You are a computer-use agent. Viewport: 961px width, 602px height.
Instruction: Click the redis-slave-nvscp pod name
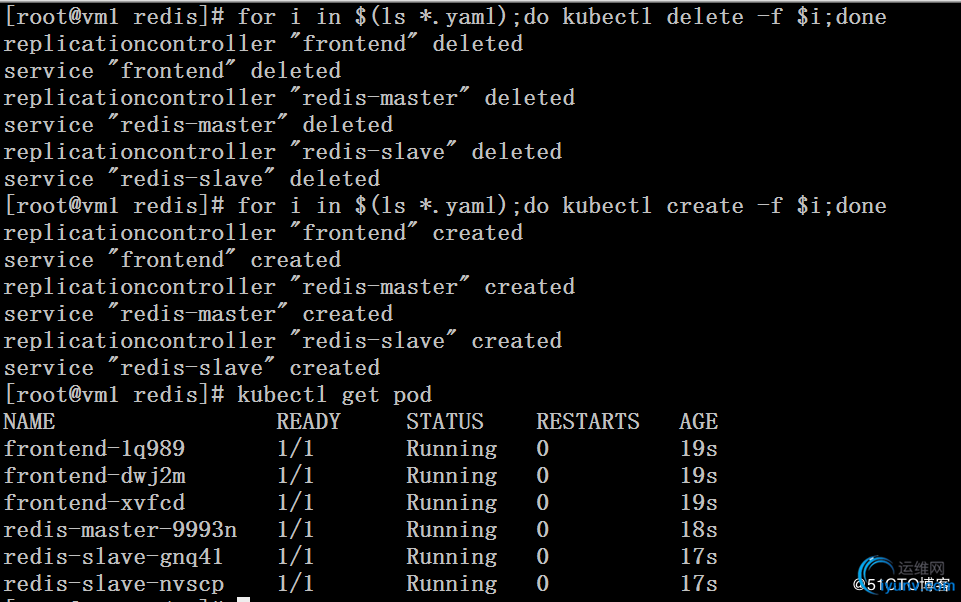point(113,584)
